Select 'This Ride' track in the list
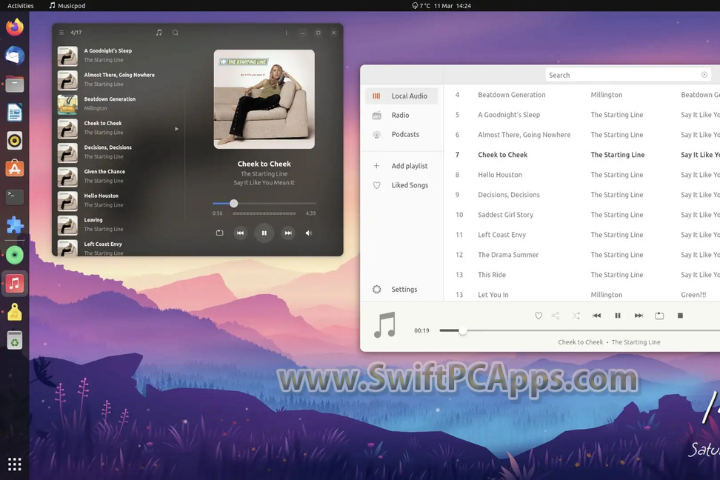The height and width of the screenshot is (480, 720). [x=582, y=275]
